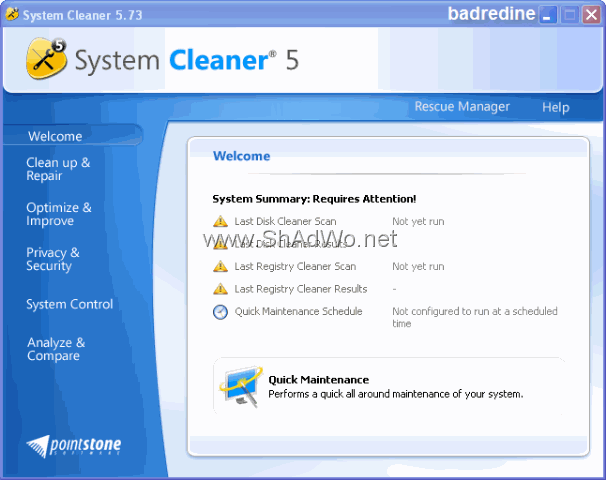The image size is (606, 480).
Task: Click warning icon beside Last Disk Cleaner Scan
Action: (x=220, y=221)
